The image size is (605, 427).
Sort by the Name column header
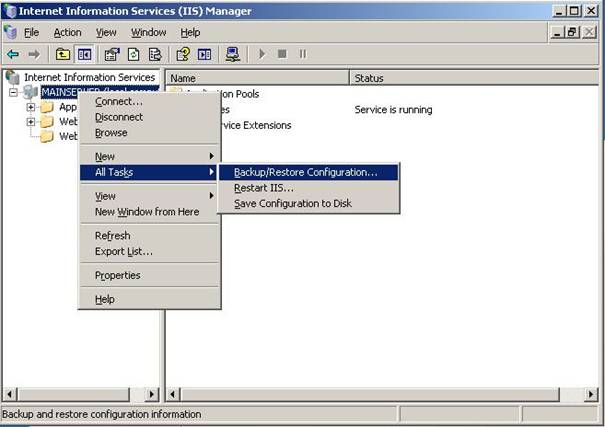click(x=257, y=78)
